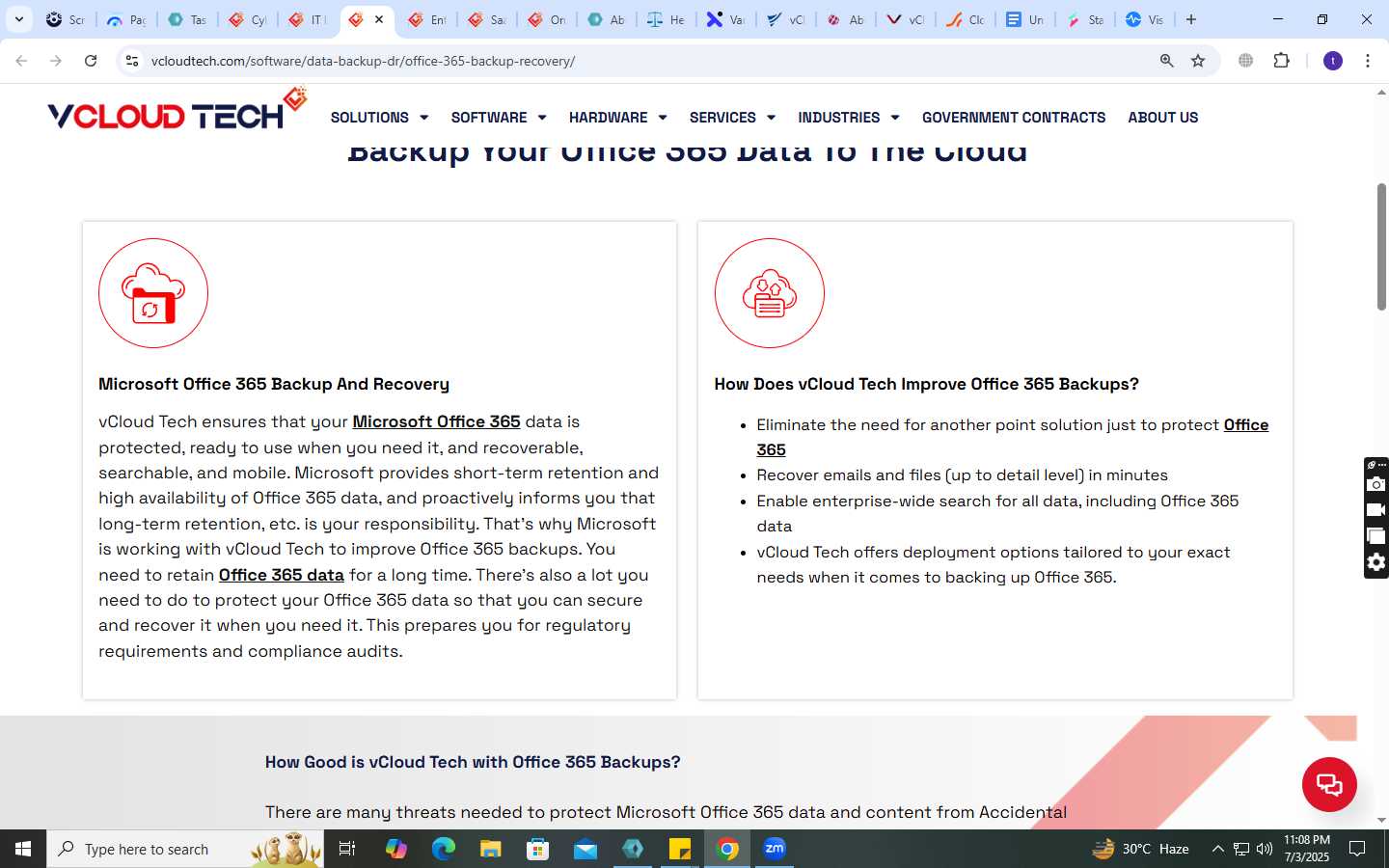Open the Mail app from the taskbar
The height and width of the screenshot is (868, 1389).
[586, 849]
